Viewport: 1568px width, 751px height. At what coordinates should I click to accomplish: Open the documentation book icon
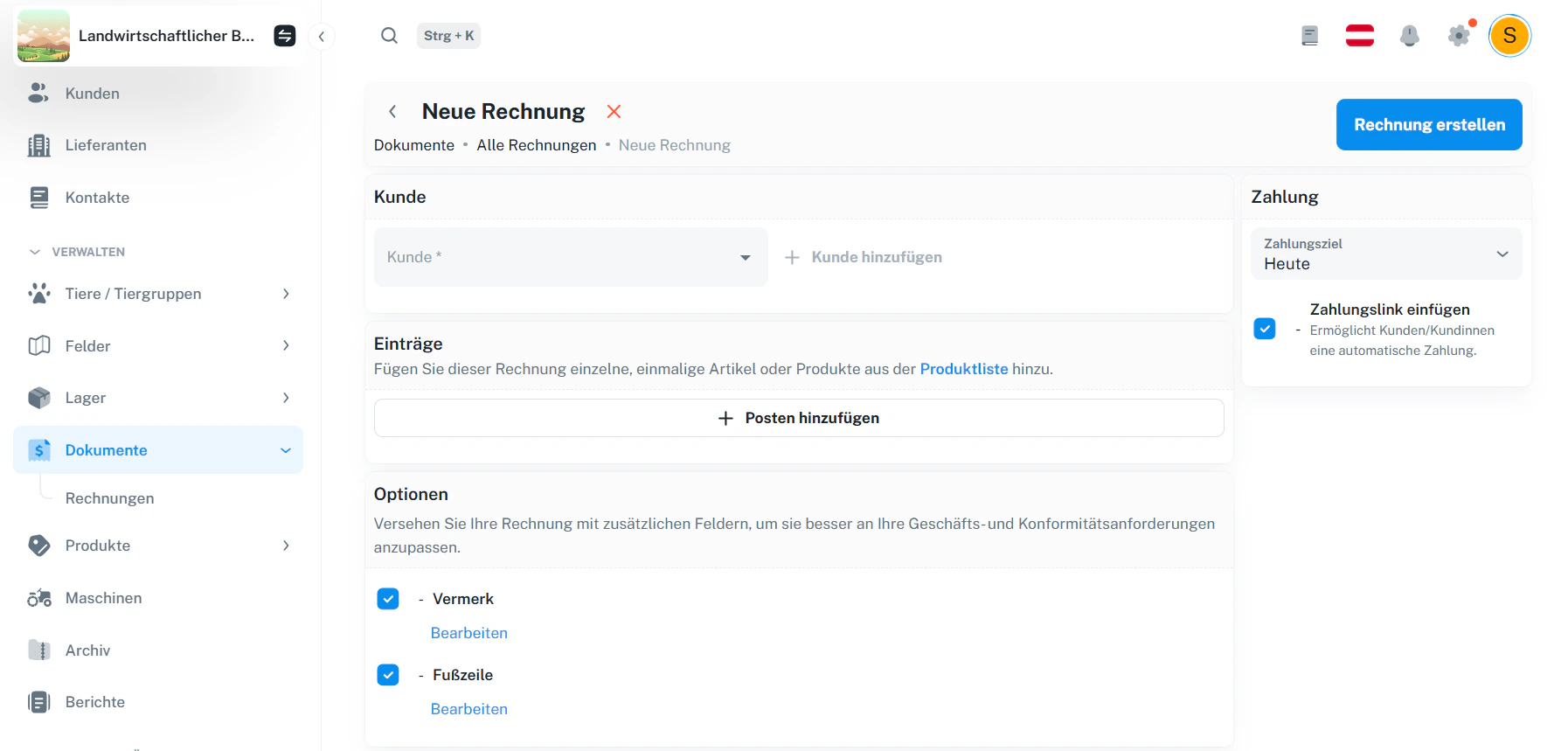click(x=1309, y=36)
